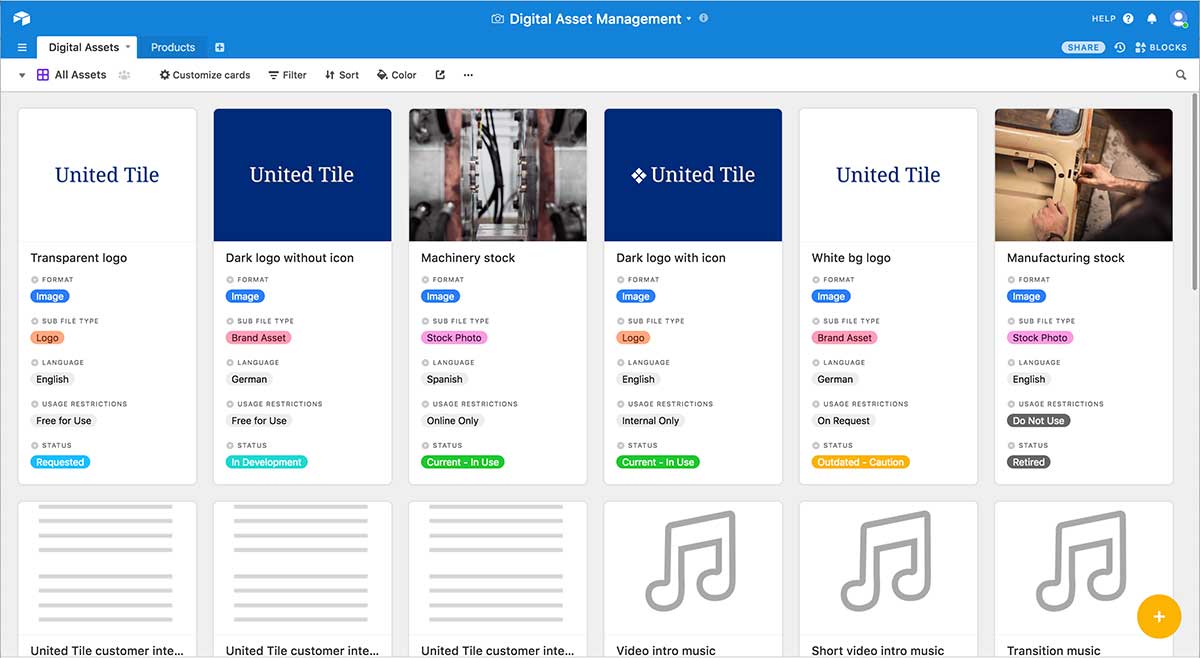
Task: Click the Internal Only restriction tag
Action: [650, 421]
